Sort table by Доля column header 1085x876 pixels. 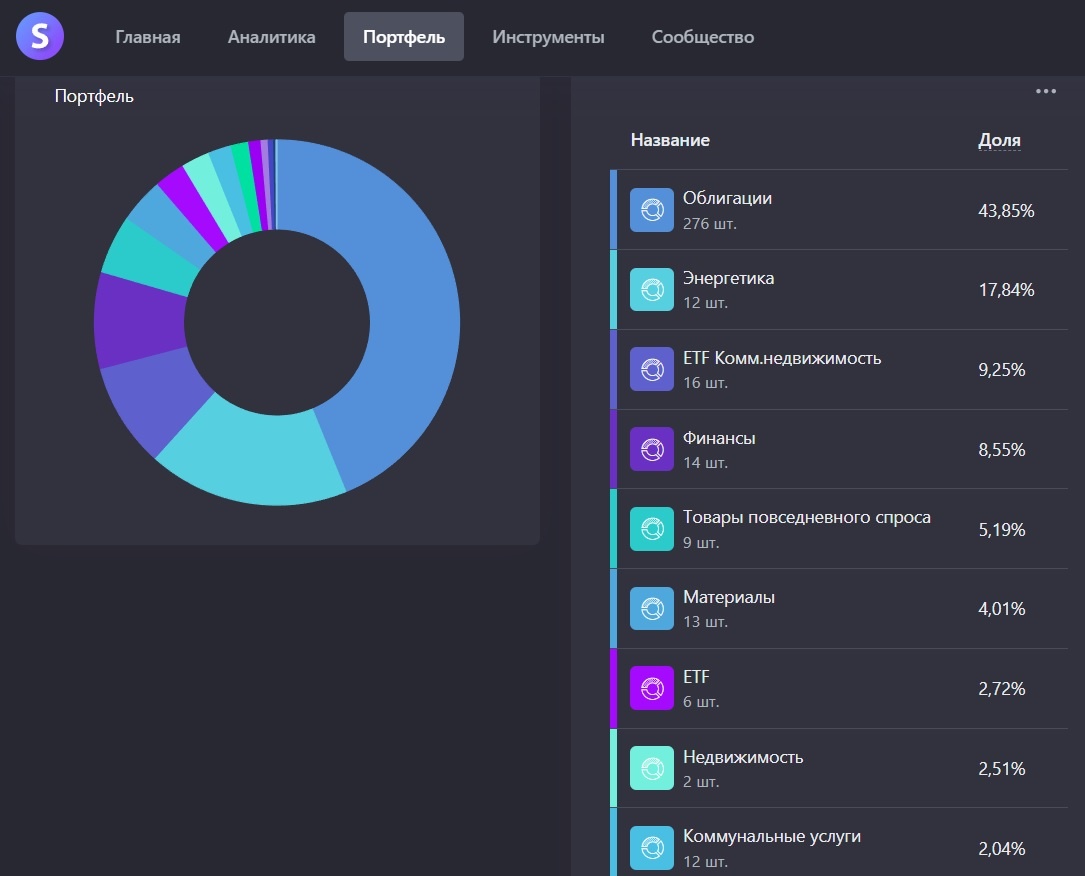(999, 140)
